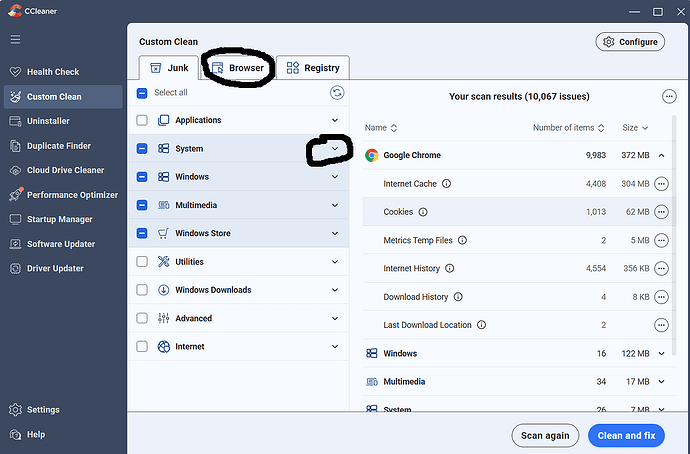Check the Windows Downloads checkbox
Image resolution: width=690 pixels, height=454 pixels.
pos(142,290)
